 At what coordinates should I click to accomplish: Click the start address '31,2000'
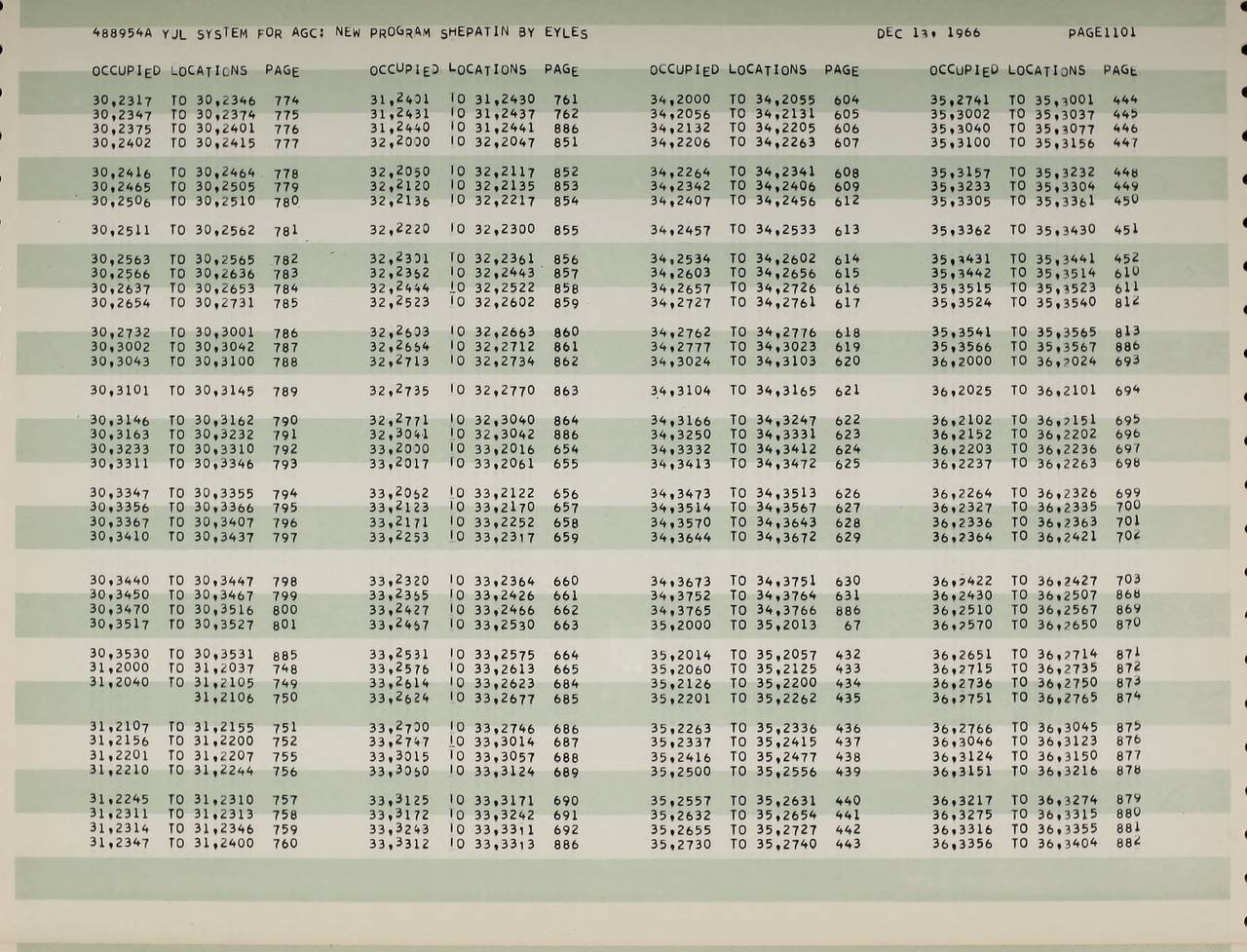pos(120,668)
